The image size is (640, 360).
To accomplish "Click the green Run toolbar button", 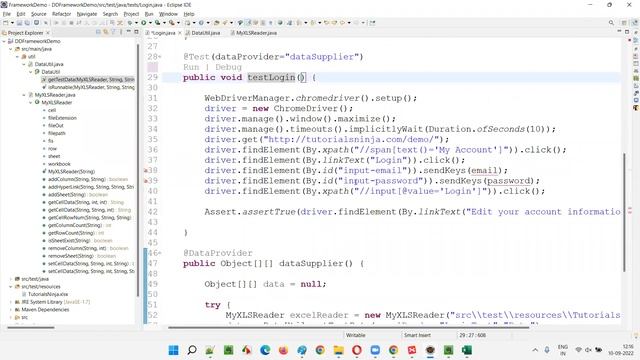I will (x=144, y=23).
